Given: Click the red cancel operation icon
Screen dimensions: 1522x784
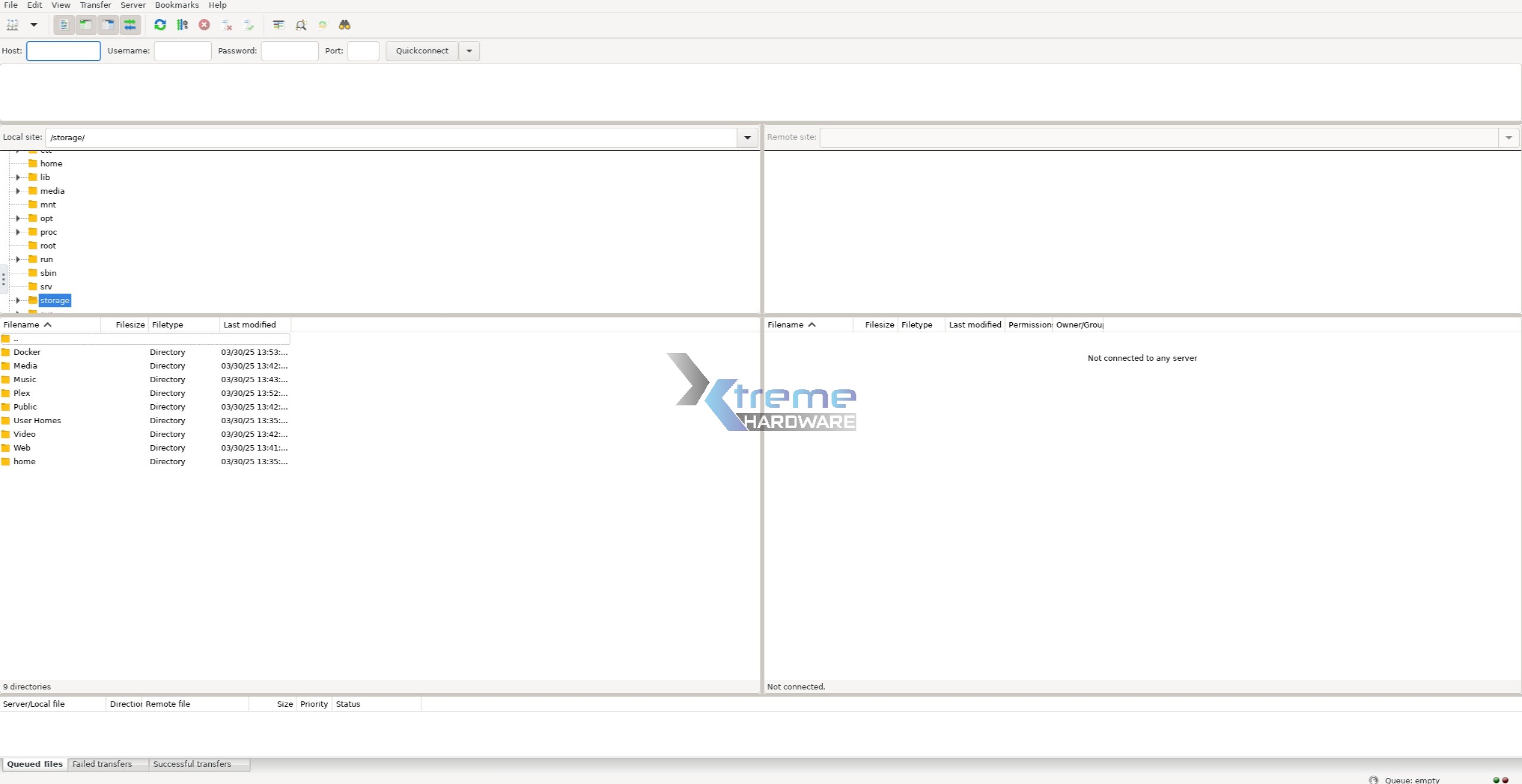Looking at the screenshot, I should pos(204,25).
